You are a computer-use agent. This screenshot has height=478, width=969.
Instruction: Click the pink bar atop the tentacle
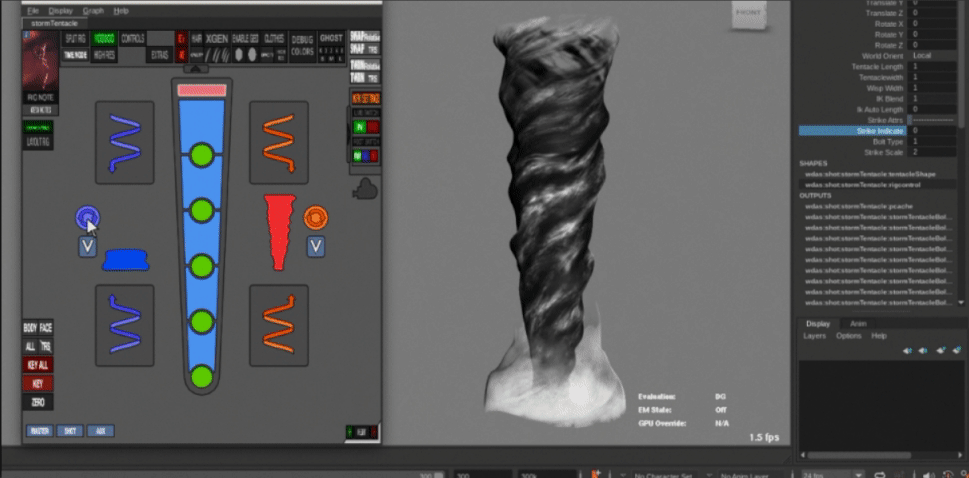[202, 90]
